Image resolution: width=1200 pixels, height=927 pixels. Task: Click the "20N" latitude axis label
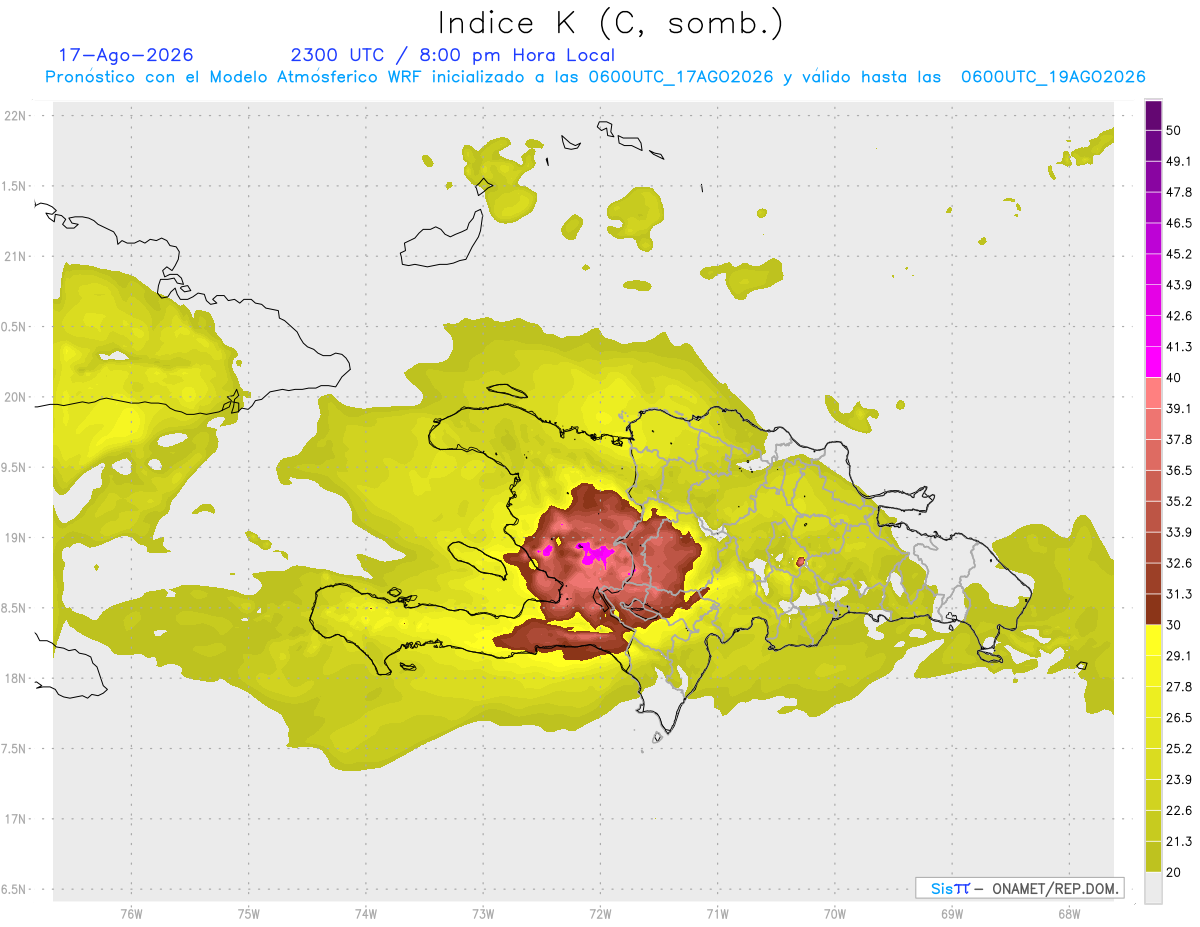(x=17, y=397)
